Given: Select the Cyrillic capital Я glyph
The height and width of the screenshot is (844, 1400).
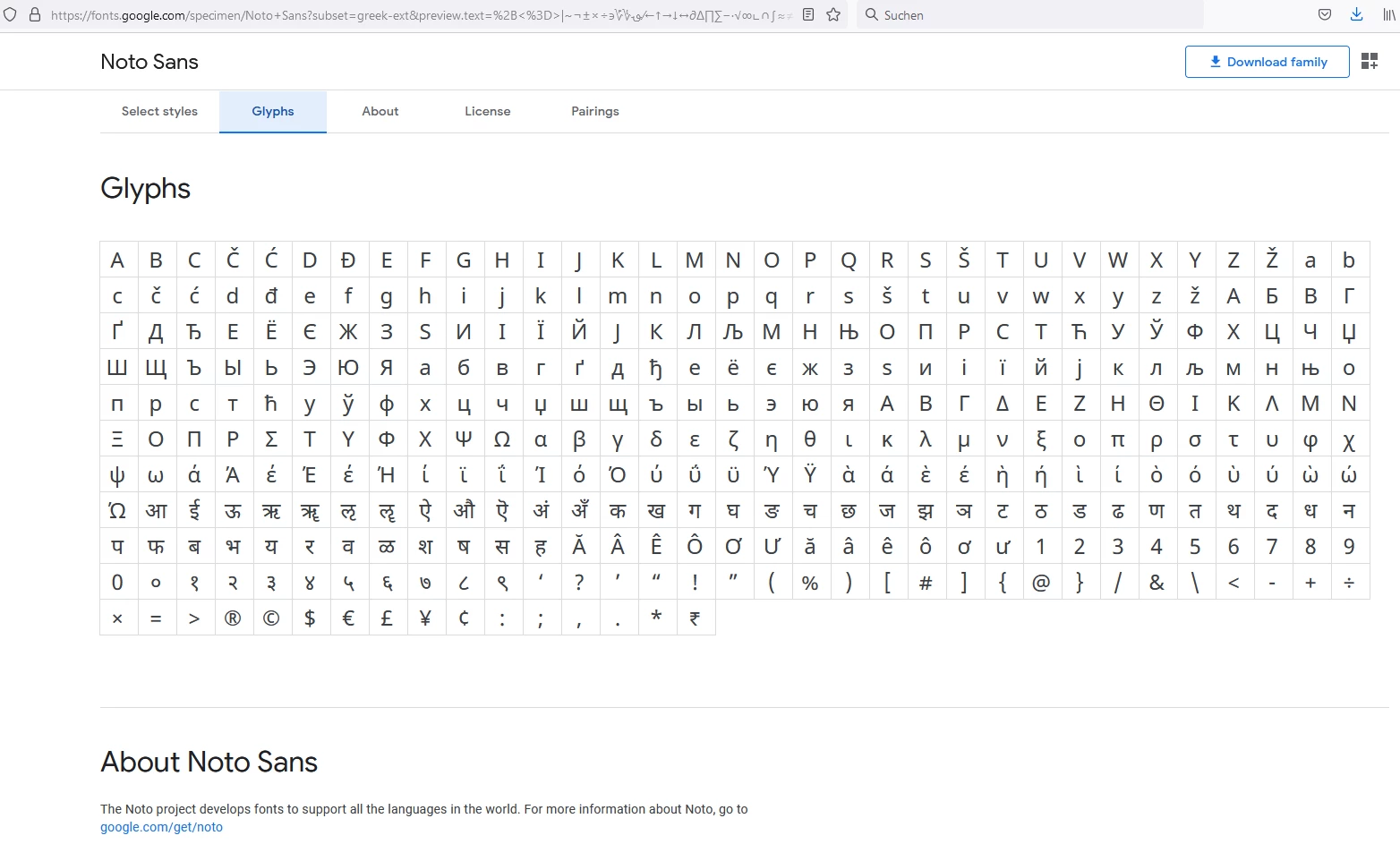Looking at the screenshot, I should [387, 368].
